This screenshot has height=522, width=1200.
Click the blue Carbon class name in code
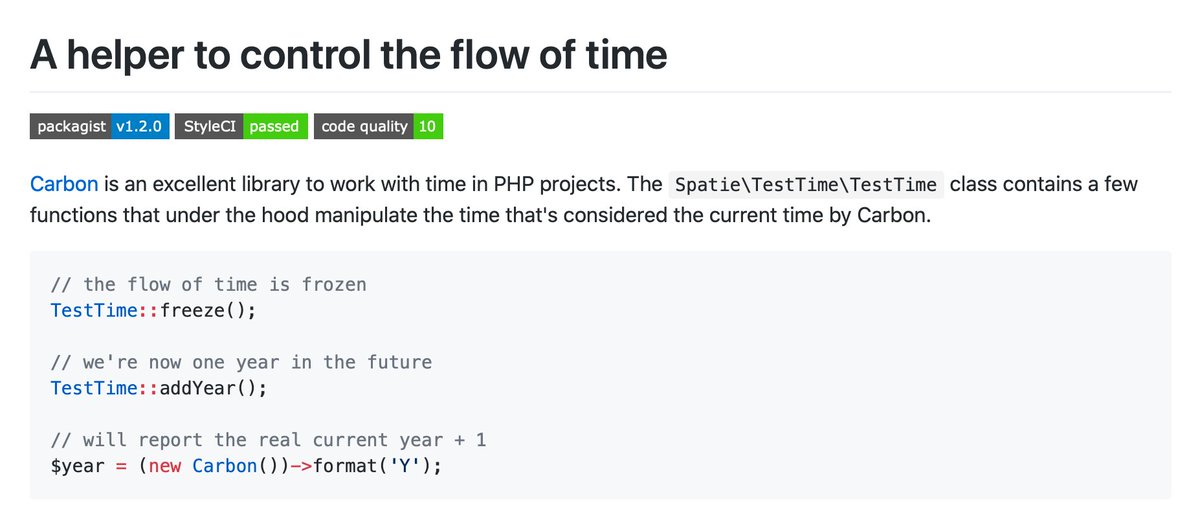[x=224, y=466]
